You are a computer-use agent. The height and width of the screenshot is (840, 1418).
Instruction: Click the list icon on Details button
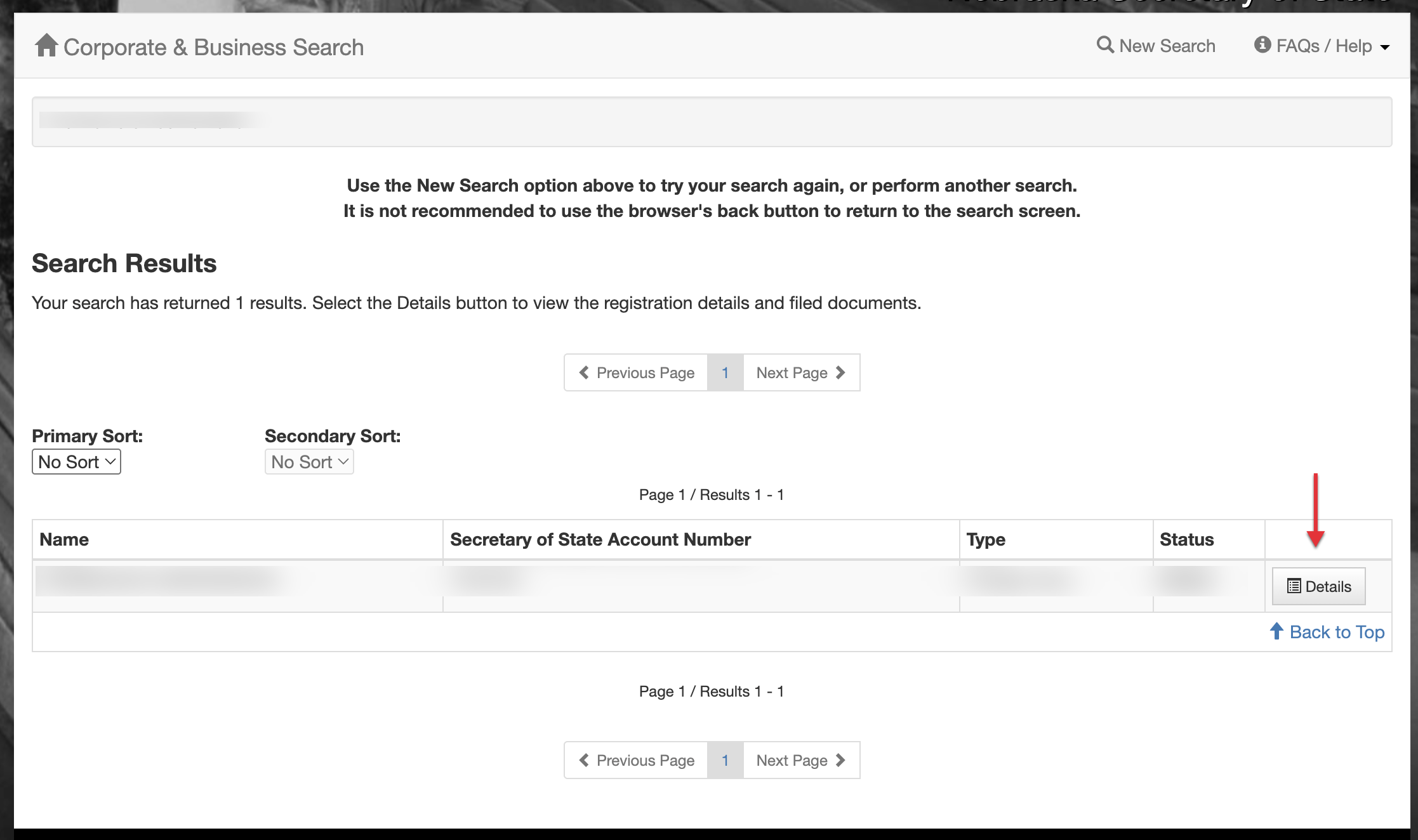coord(1294,586)
